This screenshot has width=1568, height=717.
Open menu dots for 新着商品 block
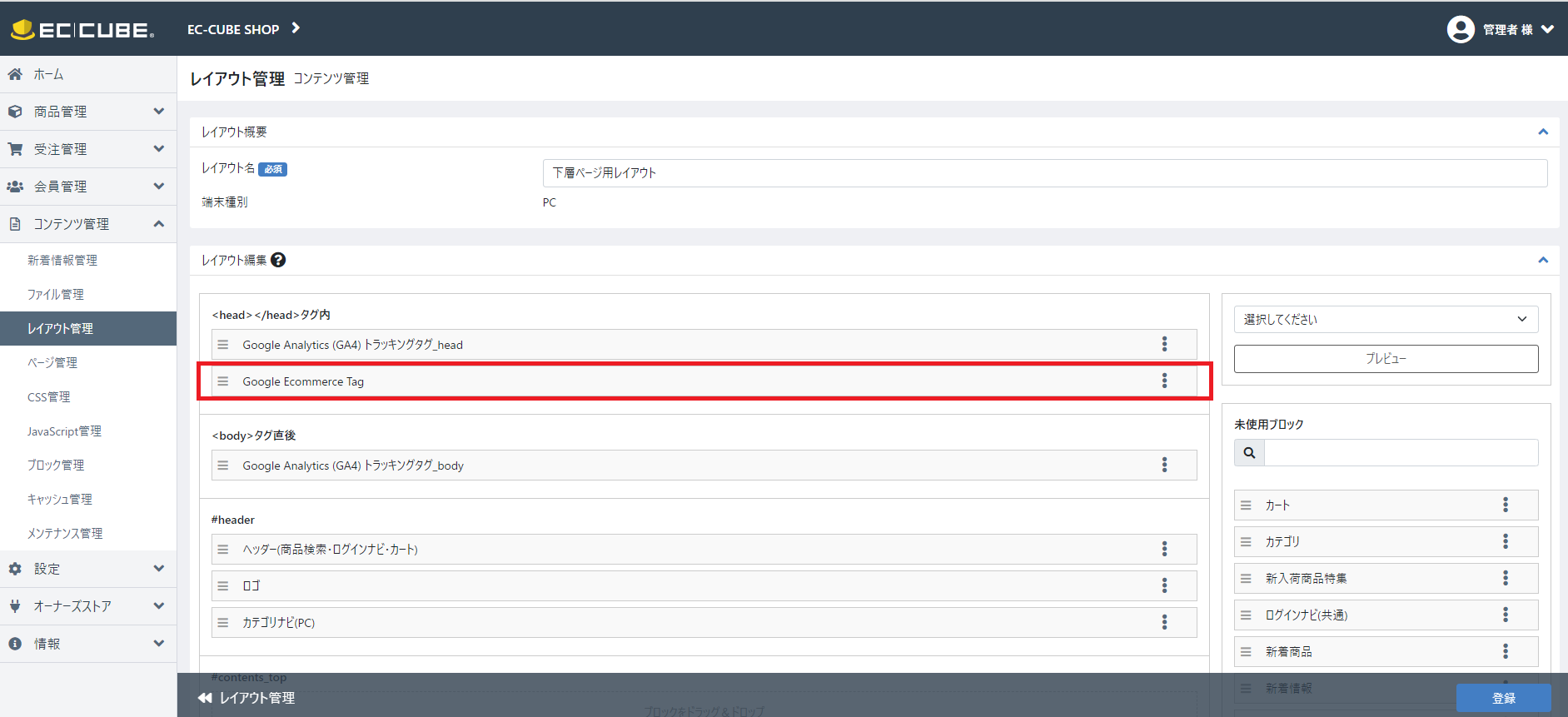(x=1505, y=651)
